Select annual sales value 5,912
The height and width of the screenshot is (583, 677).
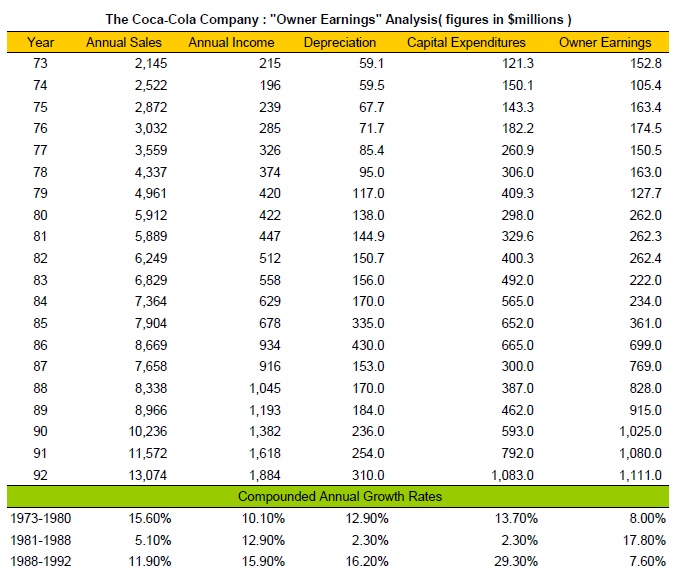tap(151, 215)
